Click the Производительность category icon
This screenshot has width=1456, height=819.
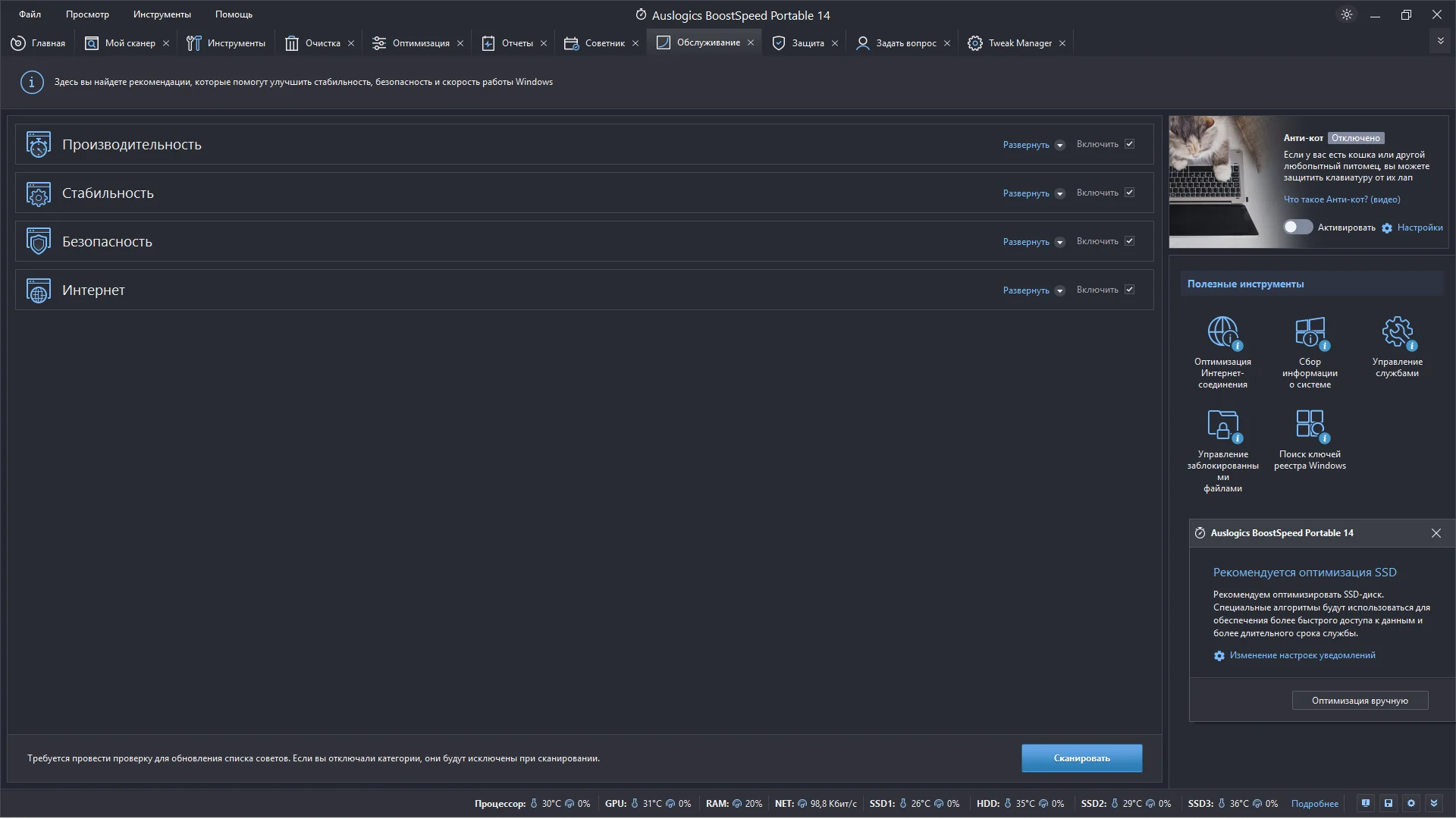(x=39, y=144)
